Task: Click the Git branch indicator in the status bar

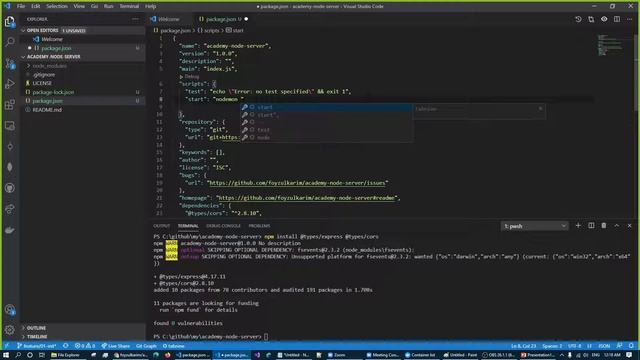Action: click(36, 346)
